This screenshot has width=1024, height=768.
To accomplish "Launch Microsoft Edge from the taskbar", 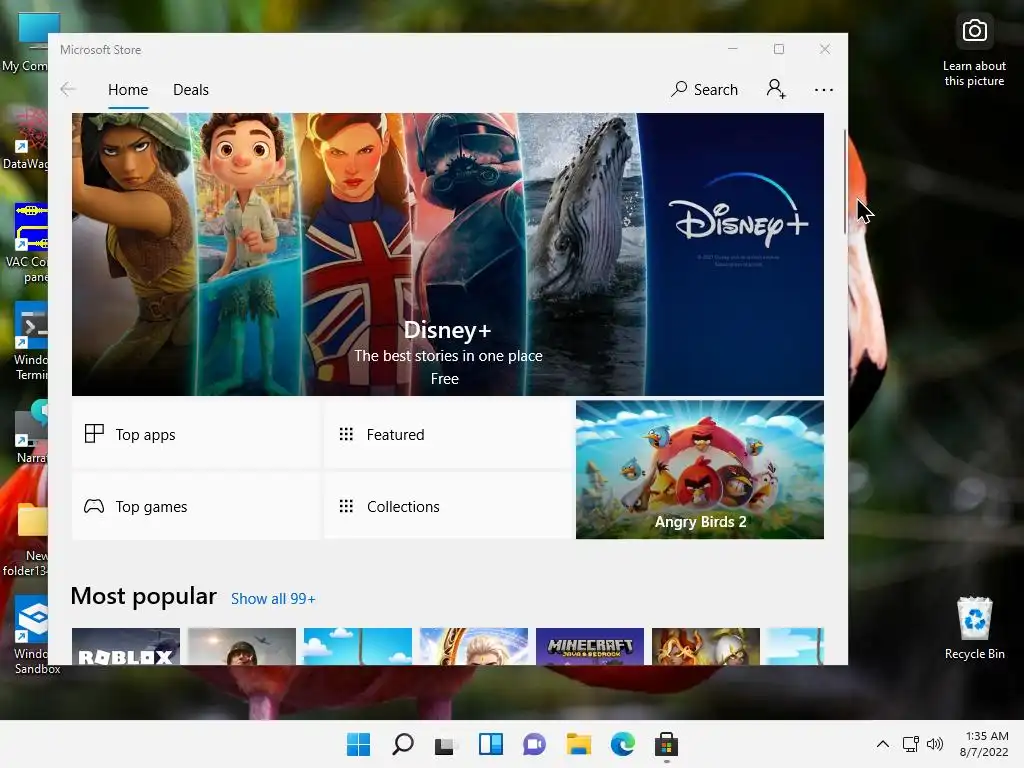I will click(622, 744).
